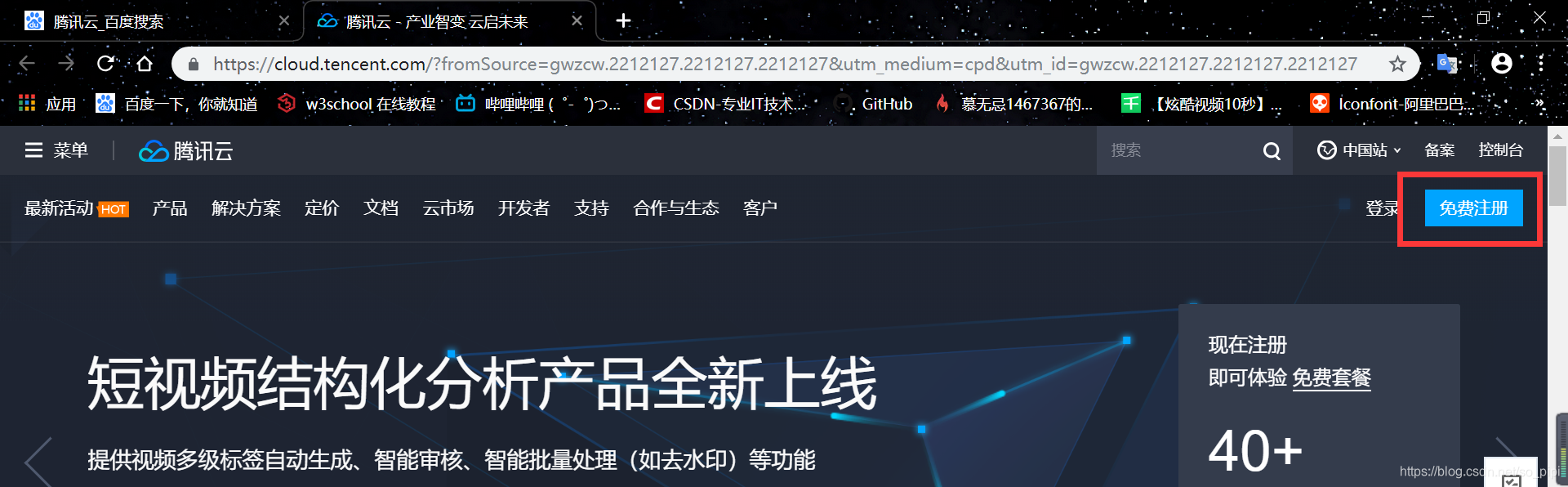Open the 控制台 console link
The width and height of the screenshot is (1568, 487).
coord(1500,150)
